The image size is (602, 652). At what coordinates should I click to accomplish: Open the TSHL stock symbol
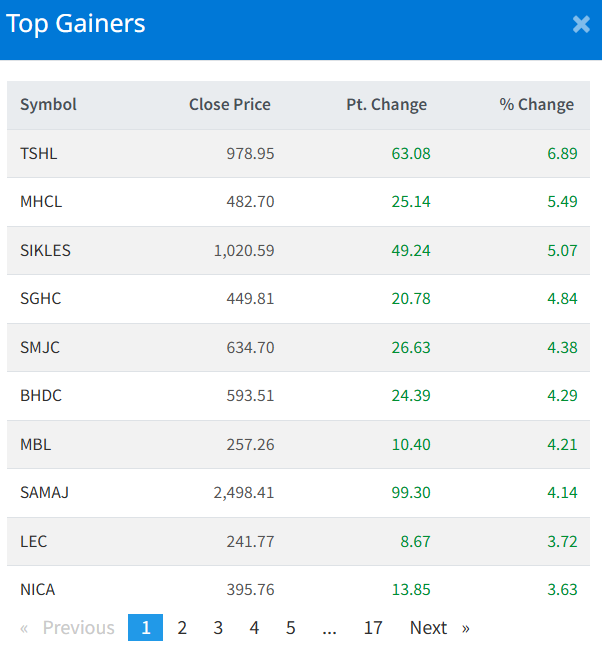tap(38, 154)
